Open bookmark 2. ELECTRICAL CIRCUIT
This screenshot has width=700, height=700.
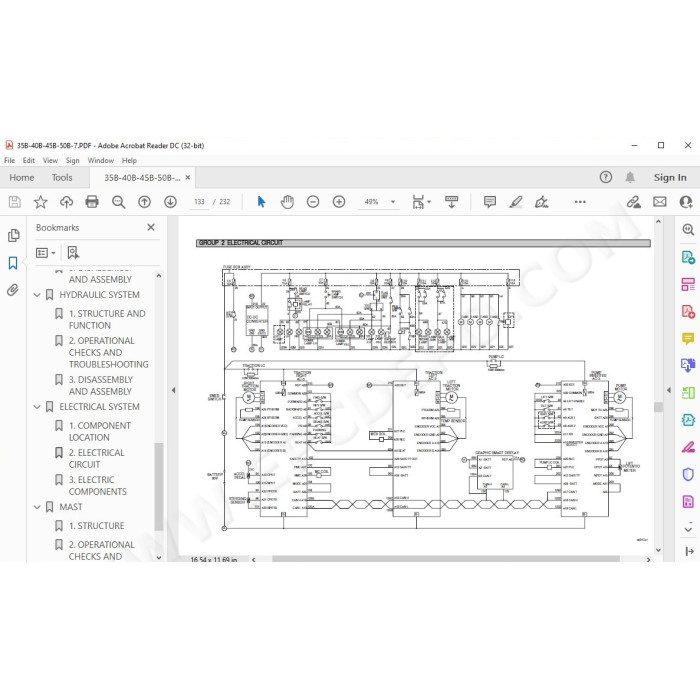point(96,458)
